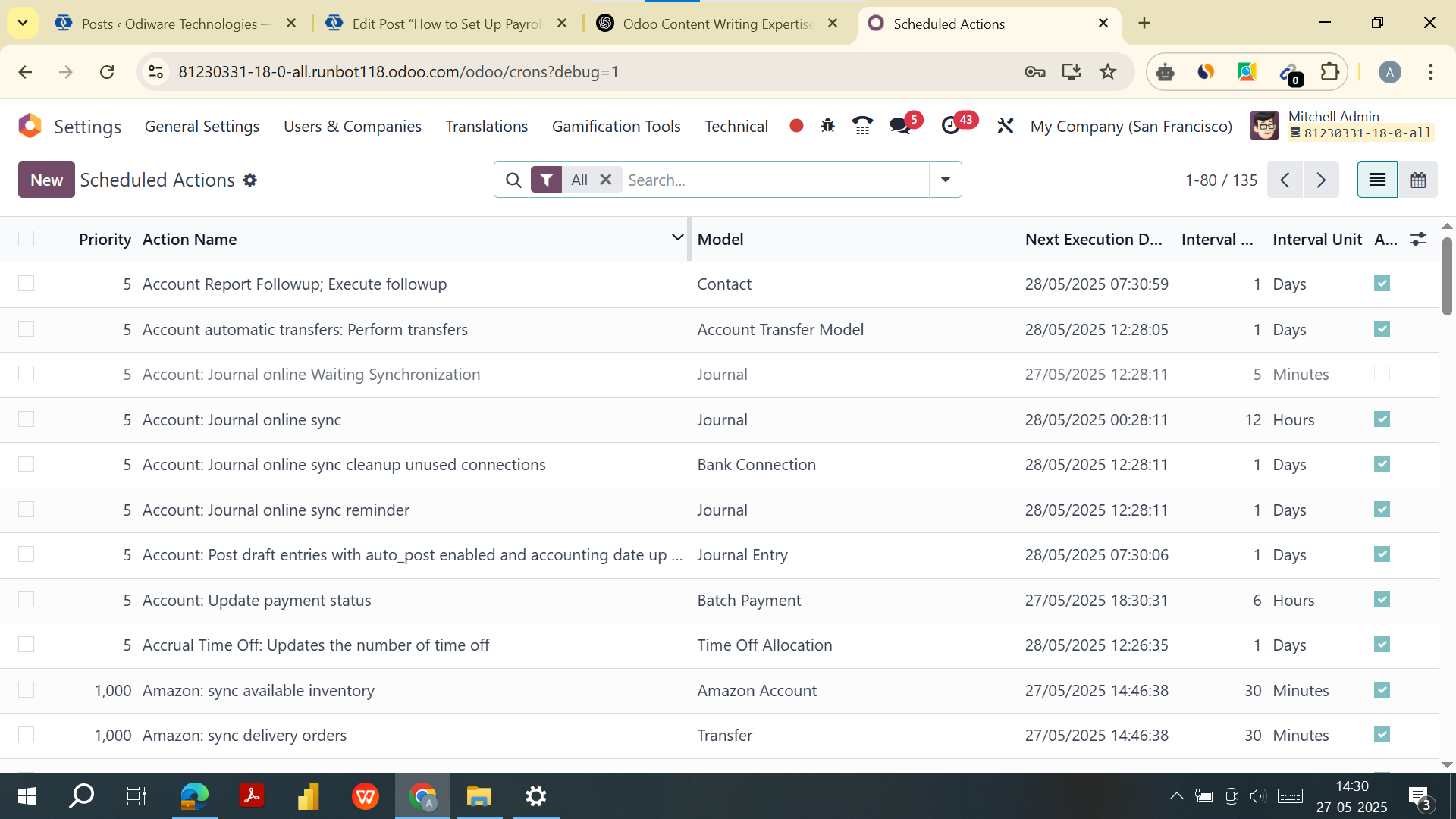The image size is (1456, 819).
Task: Open the search filters dropdown arrow
Action: (x=945, y=180)
